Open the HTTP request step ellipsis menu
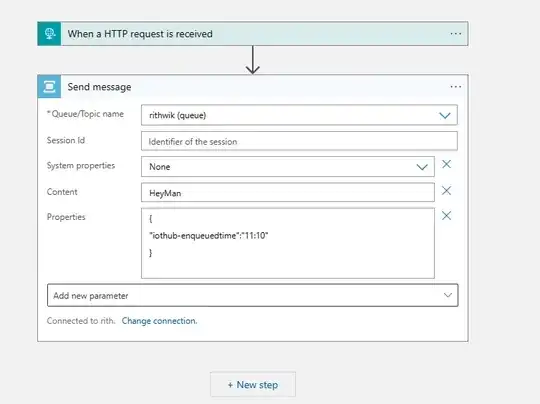540x404 pixels. click(456, 34)
